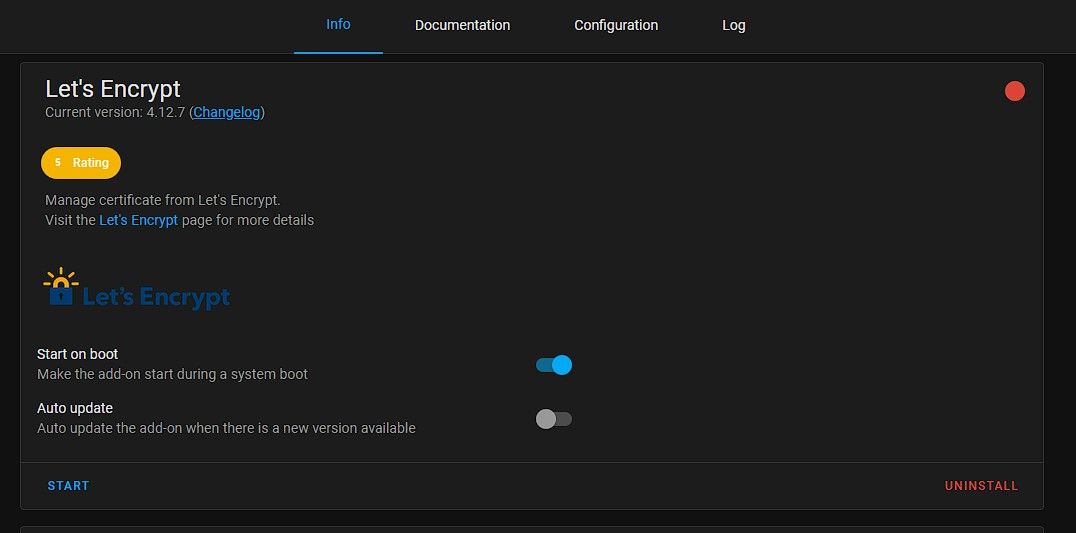Open the Documentation tab
Viewport: 1076px width, 533px height.
point(462,25)
